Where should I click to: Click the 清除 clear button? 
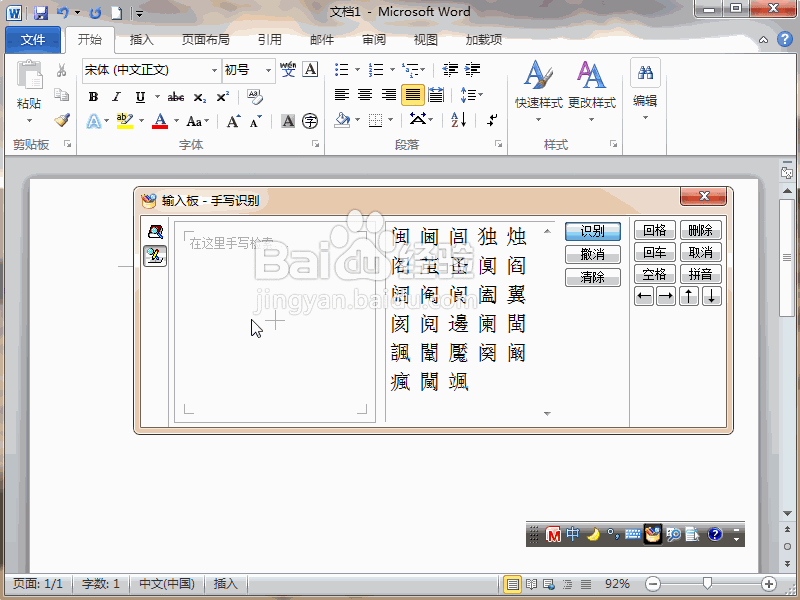point(593,278)
